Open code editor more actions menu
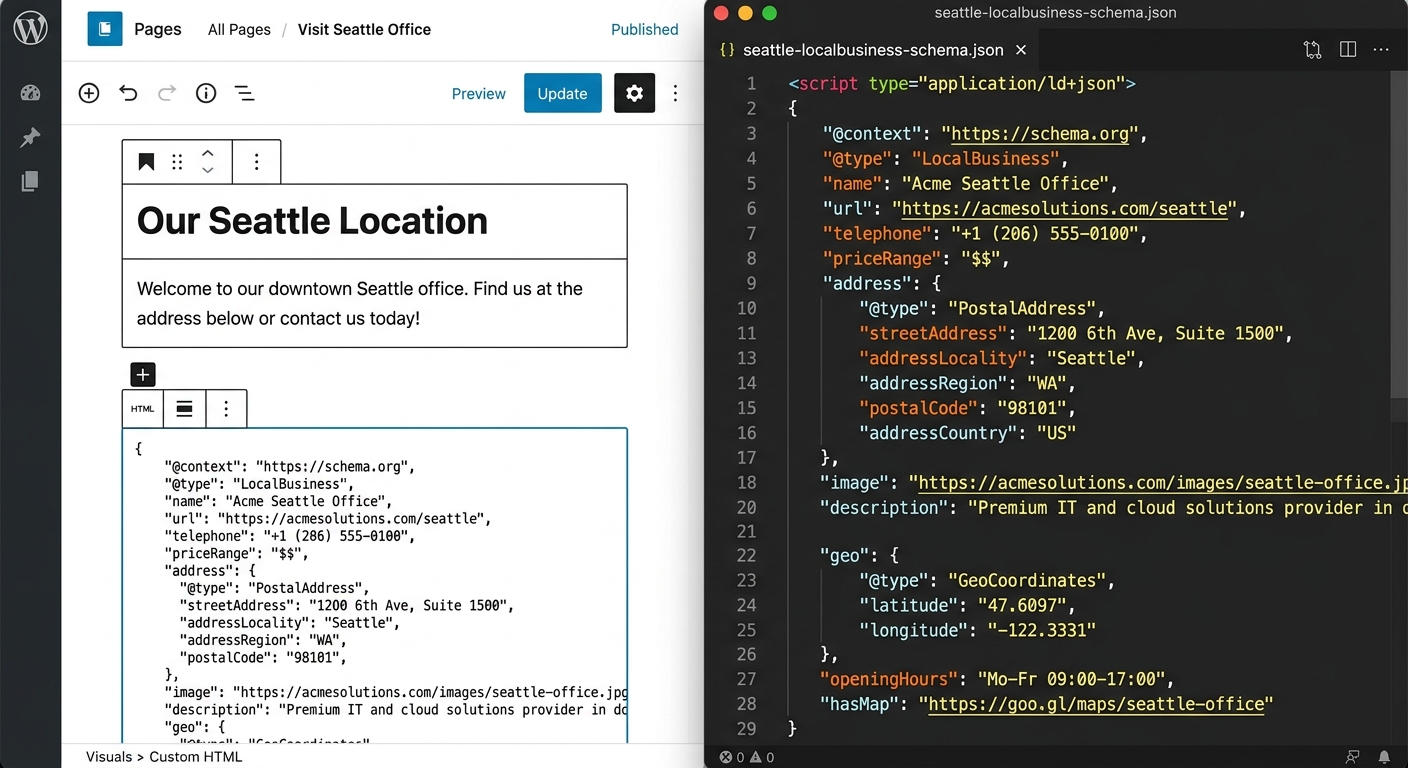 1381,50
